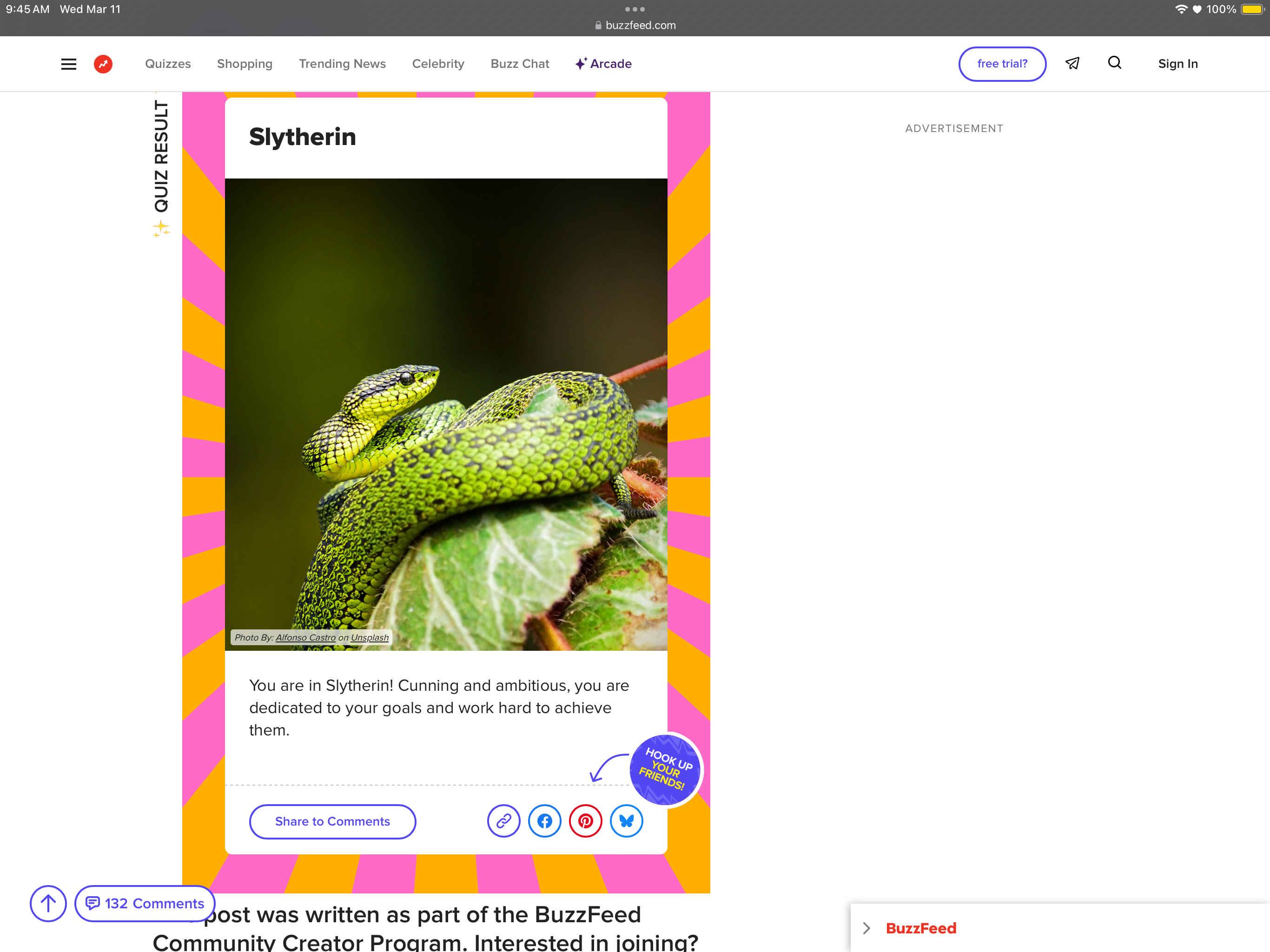Open the search magnifier
This screenshot has height=952, width=1270.
pos(1114,63)
